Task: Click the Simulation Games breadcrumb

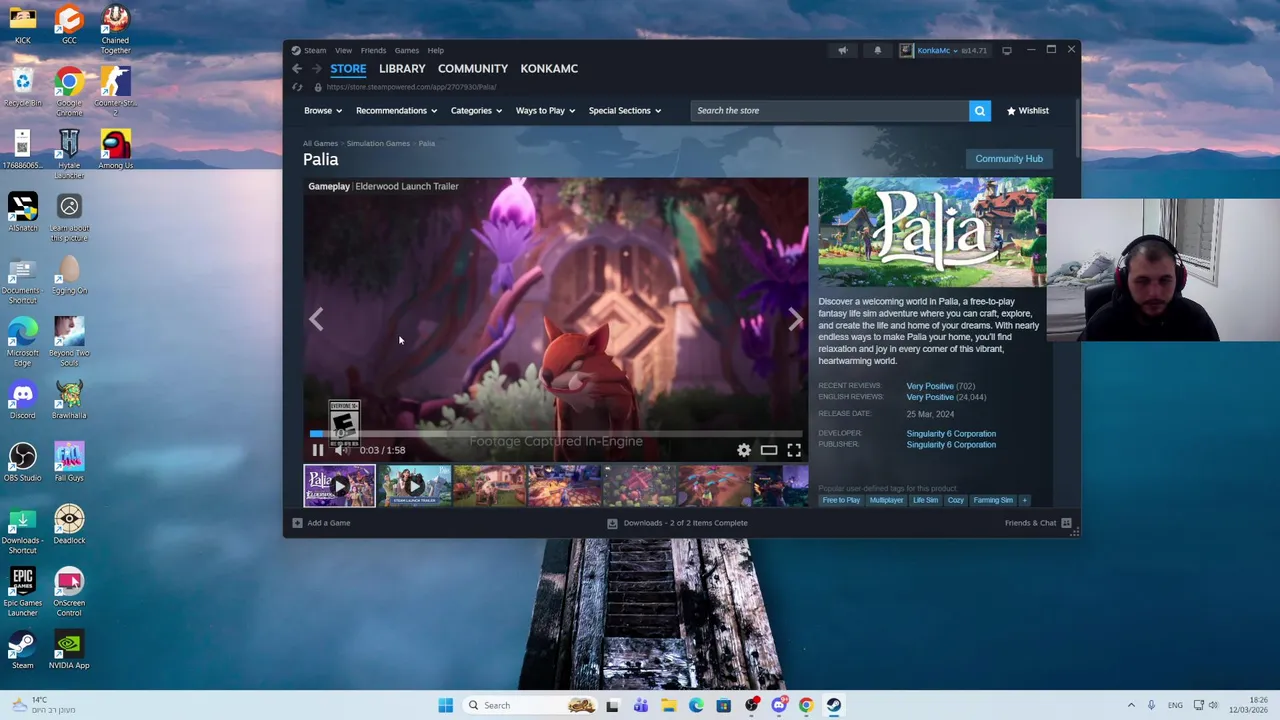Action: coord(378,144)
